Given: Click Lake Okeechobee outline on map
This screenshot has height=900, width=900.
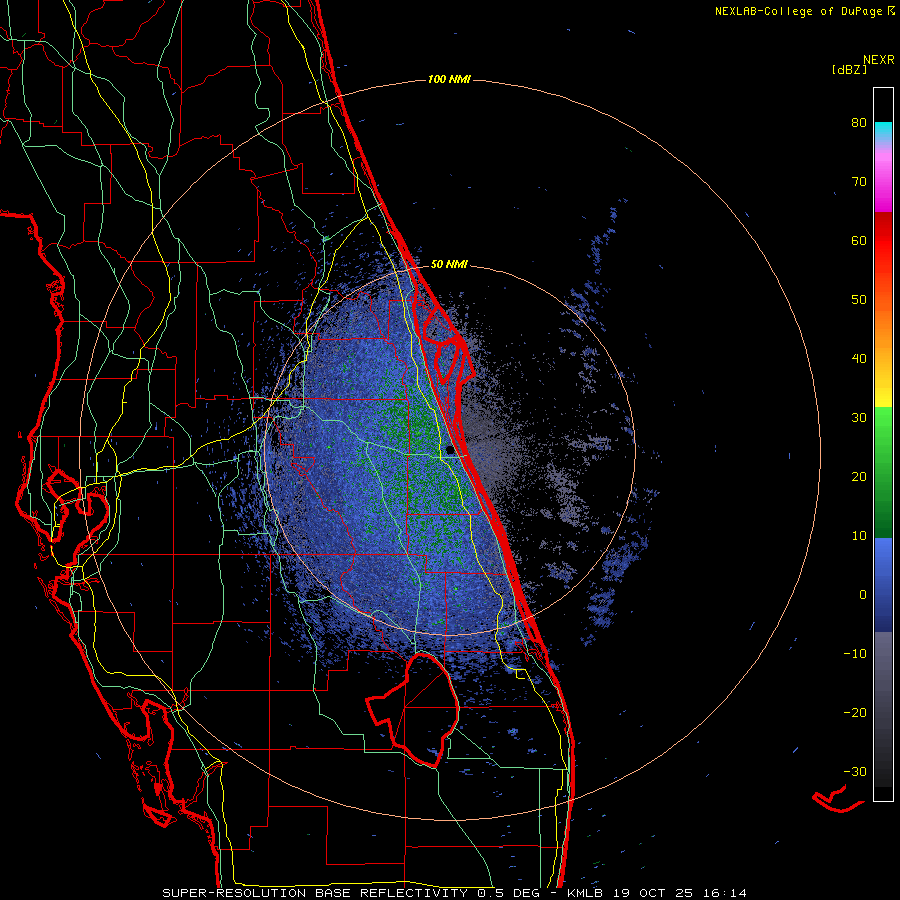Looking at the screenshot, I should tap(413, 709).
